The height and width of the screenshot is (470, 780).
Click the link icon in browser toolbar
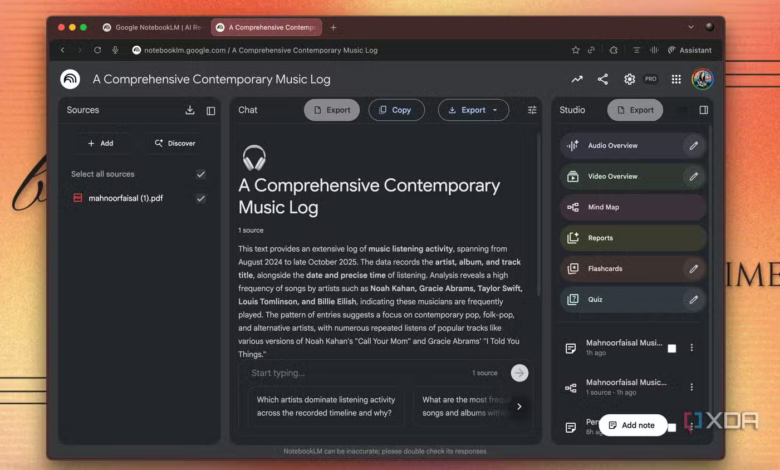(591, 50)
